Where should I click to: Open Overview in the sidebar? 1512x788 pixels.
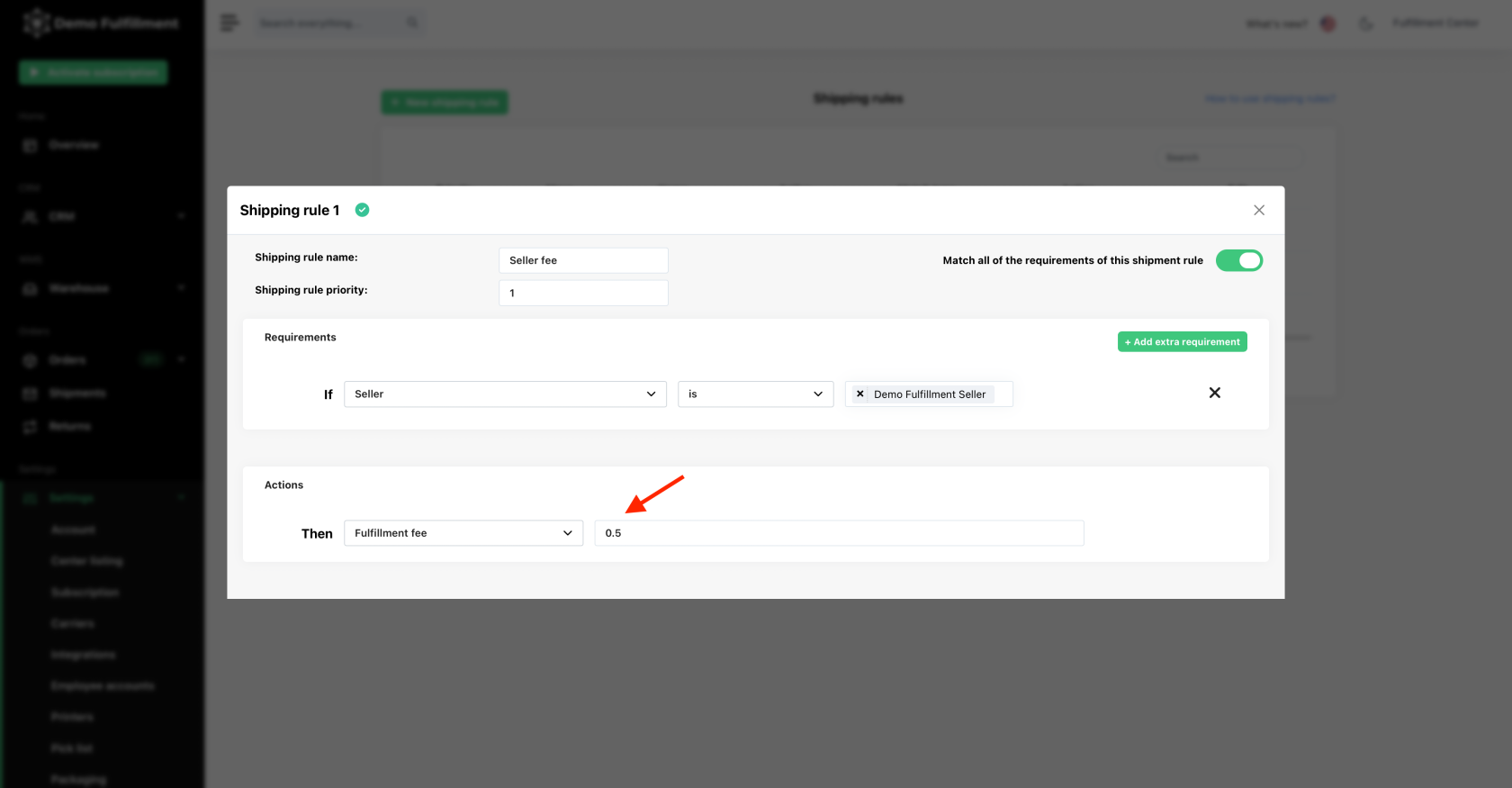[74, 145]
